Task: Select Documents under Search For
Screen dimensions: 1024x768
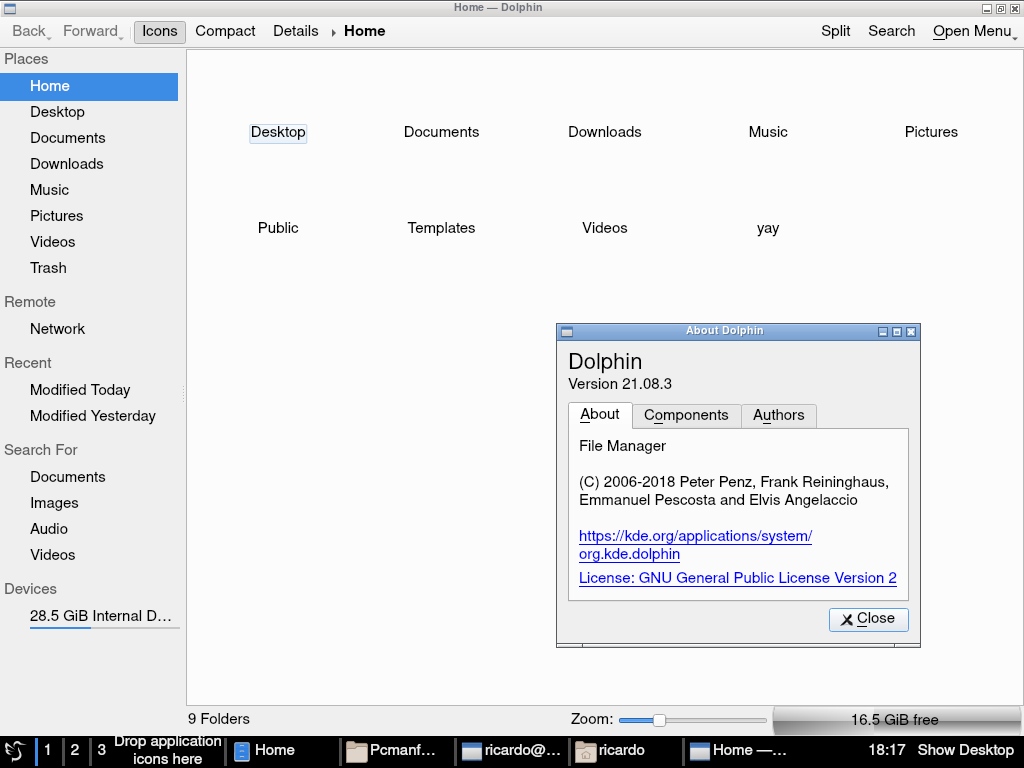Action: click(89, 477)
